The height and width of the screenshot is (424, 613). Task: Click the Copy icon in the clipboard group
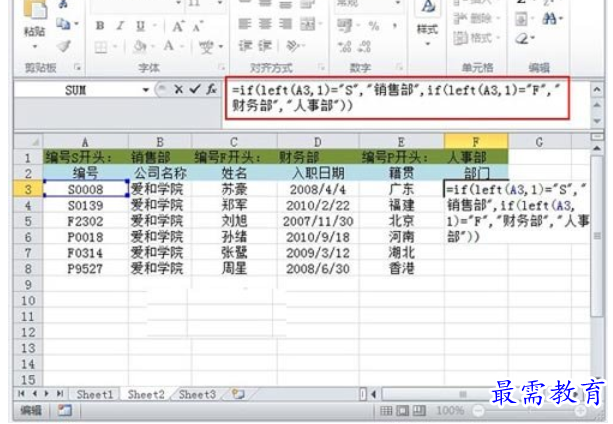coord(63,24)
